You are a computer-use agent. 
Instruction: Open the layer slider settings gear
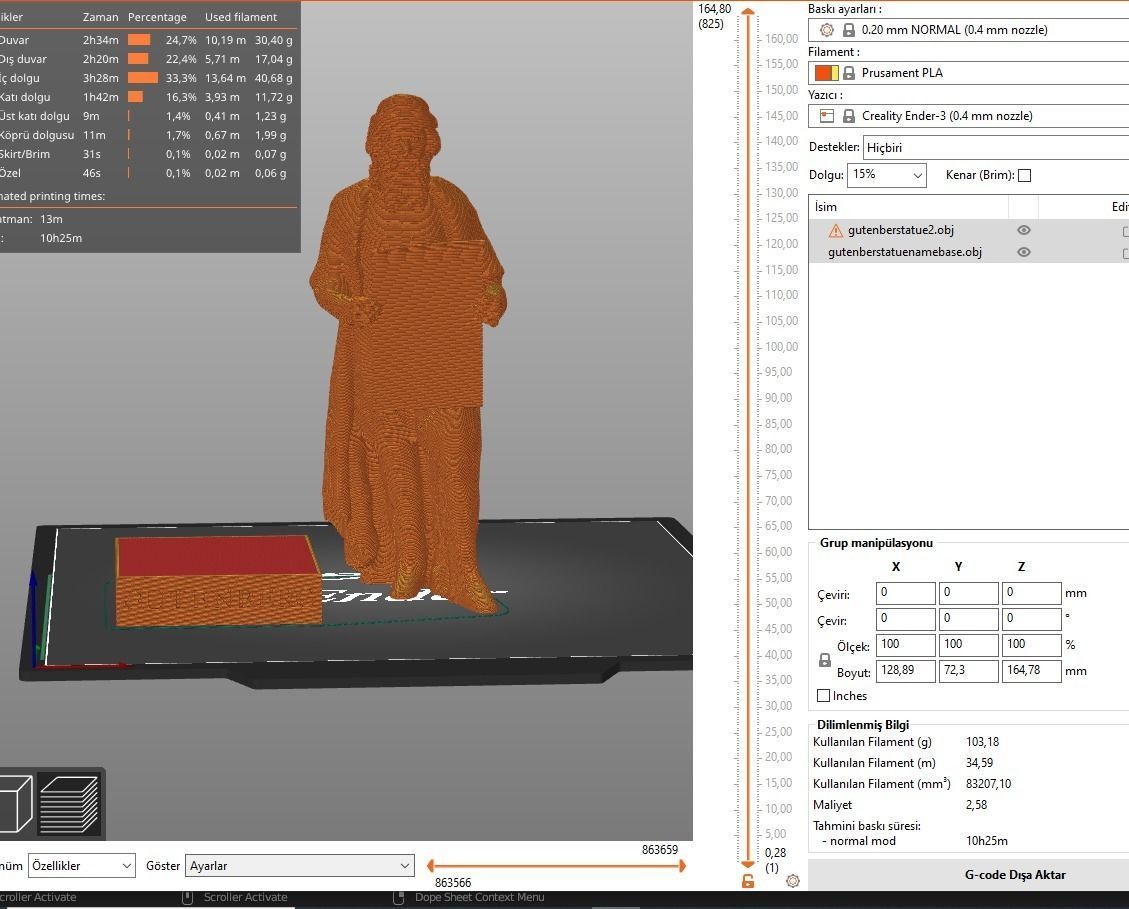793,880
